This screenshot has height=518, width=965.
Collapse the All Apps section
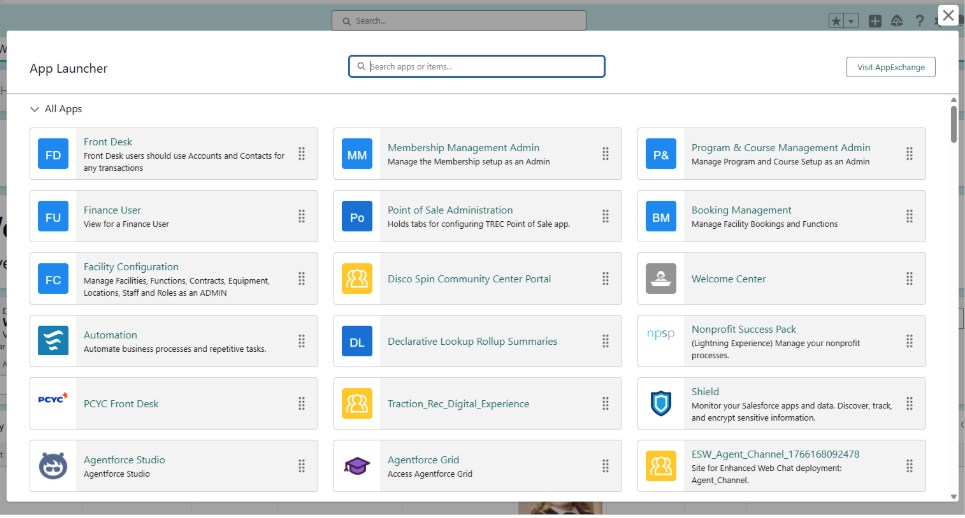tap(34, 109)
